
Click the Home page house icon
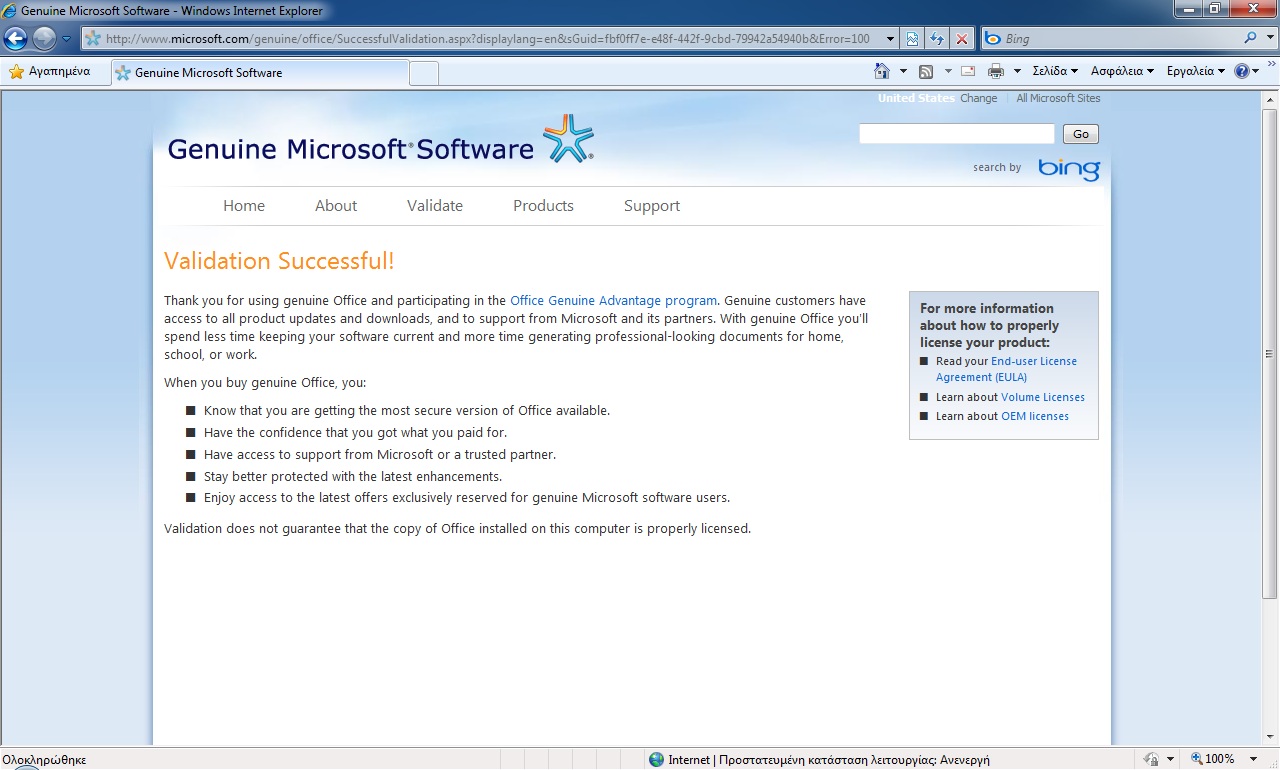pos(881,71)
